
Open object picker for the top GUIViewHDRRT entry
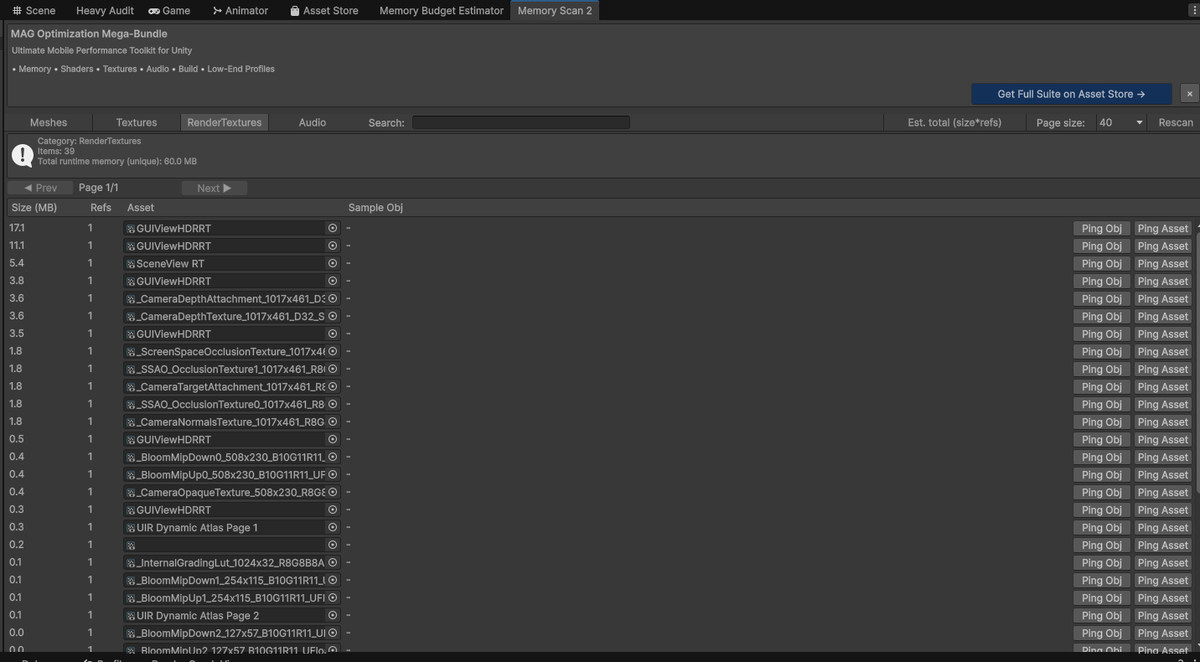332,228
